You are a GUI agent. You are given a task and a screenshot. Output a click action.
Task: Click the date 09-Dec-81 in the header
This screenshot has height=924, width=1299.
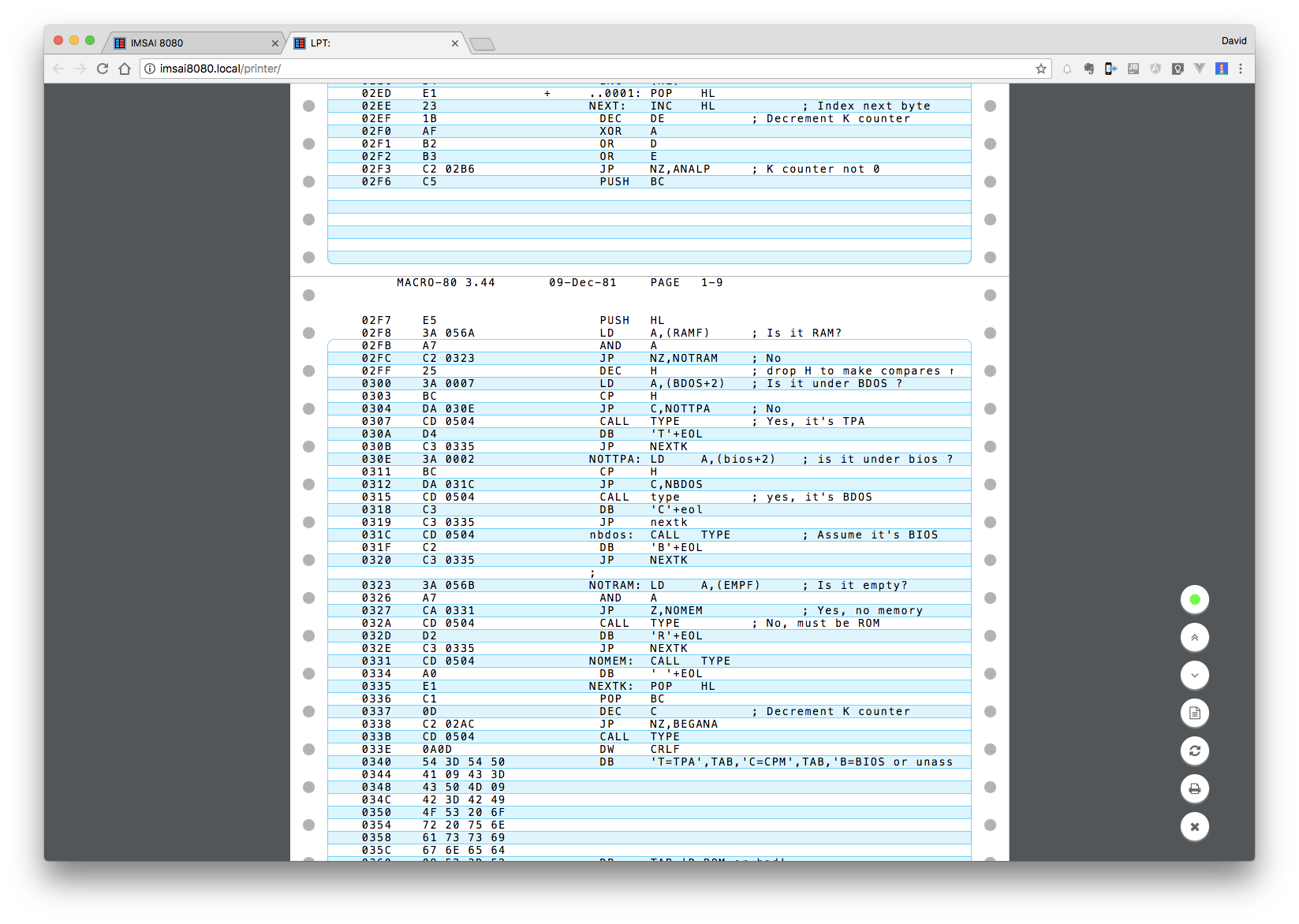[583, 282]
